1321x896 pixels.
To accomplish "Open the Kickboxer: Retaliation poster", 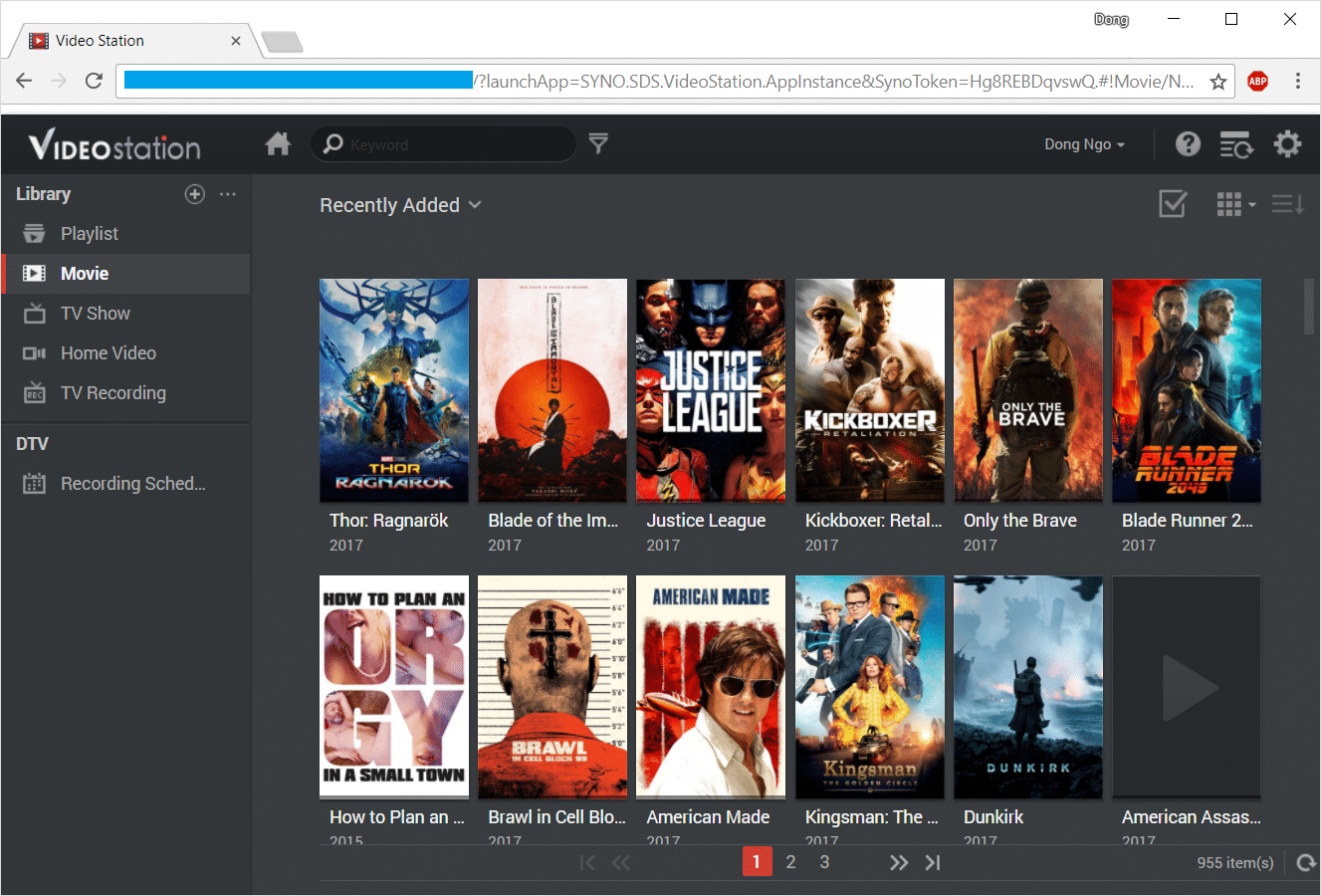I will (x=870, y=390).
